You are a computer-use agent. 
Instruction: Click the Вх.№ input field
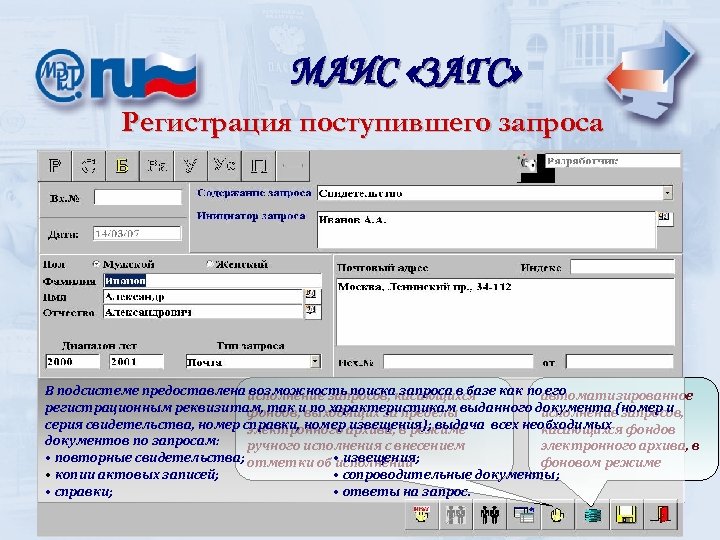pos(138,197)
